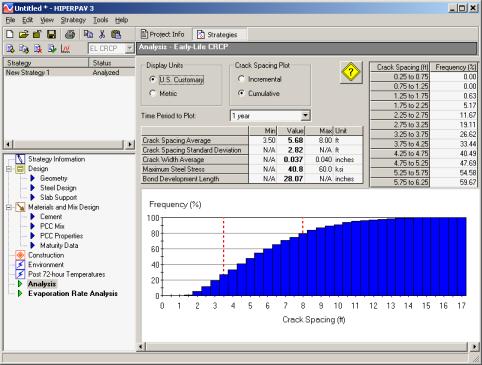Select the Design tree item

(x=38, y=169)
